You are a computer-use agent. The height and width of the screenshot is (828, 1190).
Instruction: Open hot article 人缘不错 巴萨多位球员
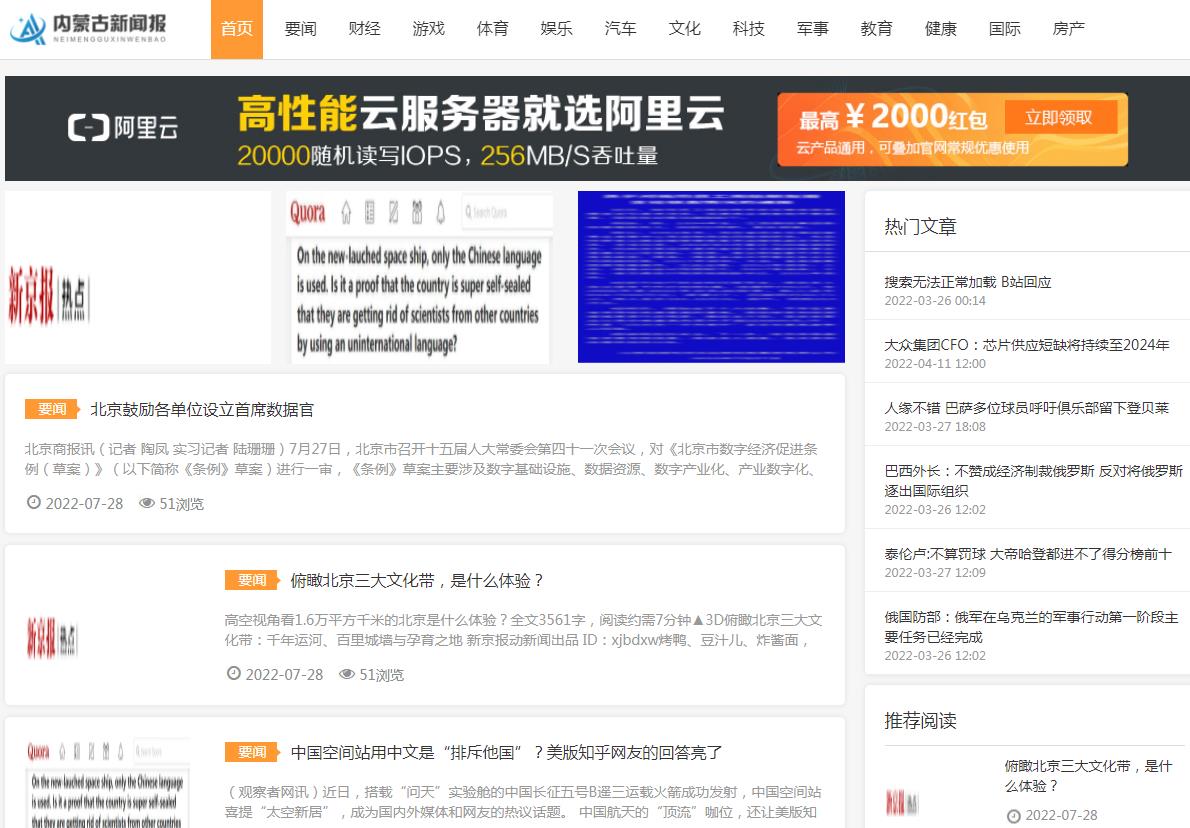coord(1027,408)
